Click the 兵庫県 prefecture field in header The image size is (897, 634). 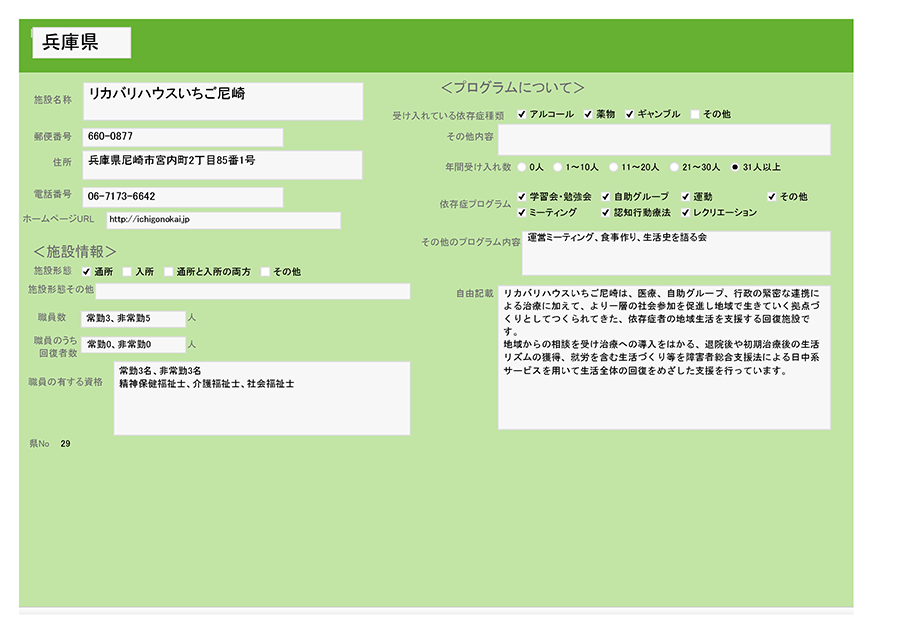click(82, 43)
